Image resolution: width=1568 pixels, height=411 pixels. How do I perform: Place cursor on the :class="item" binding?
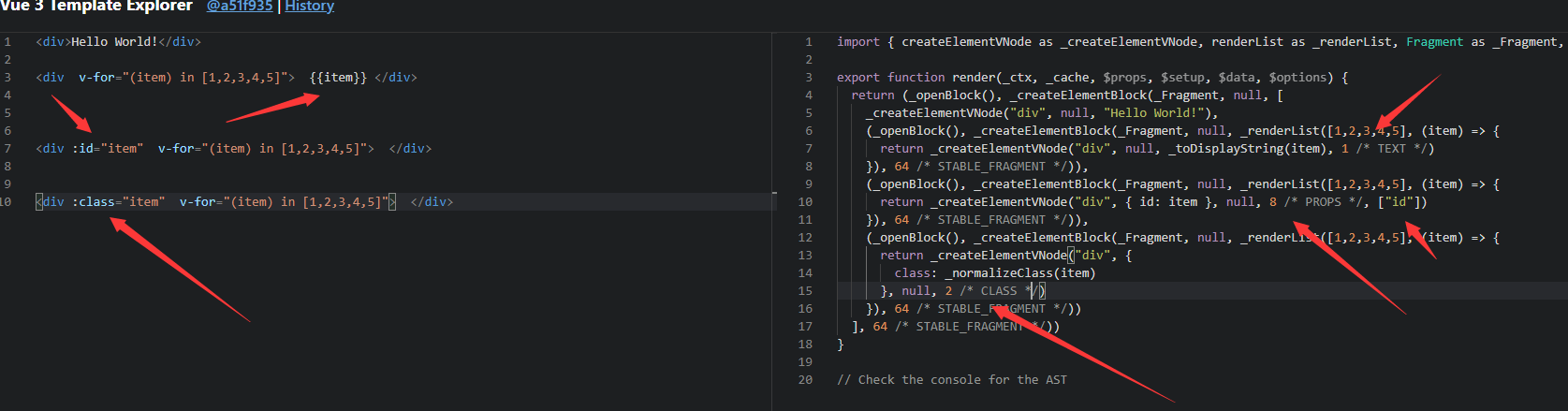(118, 202)
